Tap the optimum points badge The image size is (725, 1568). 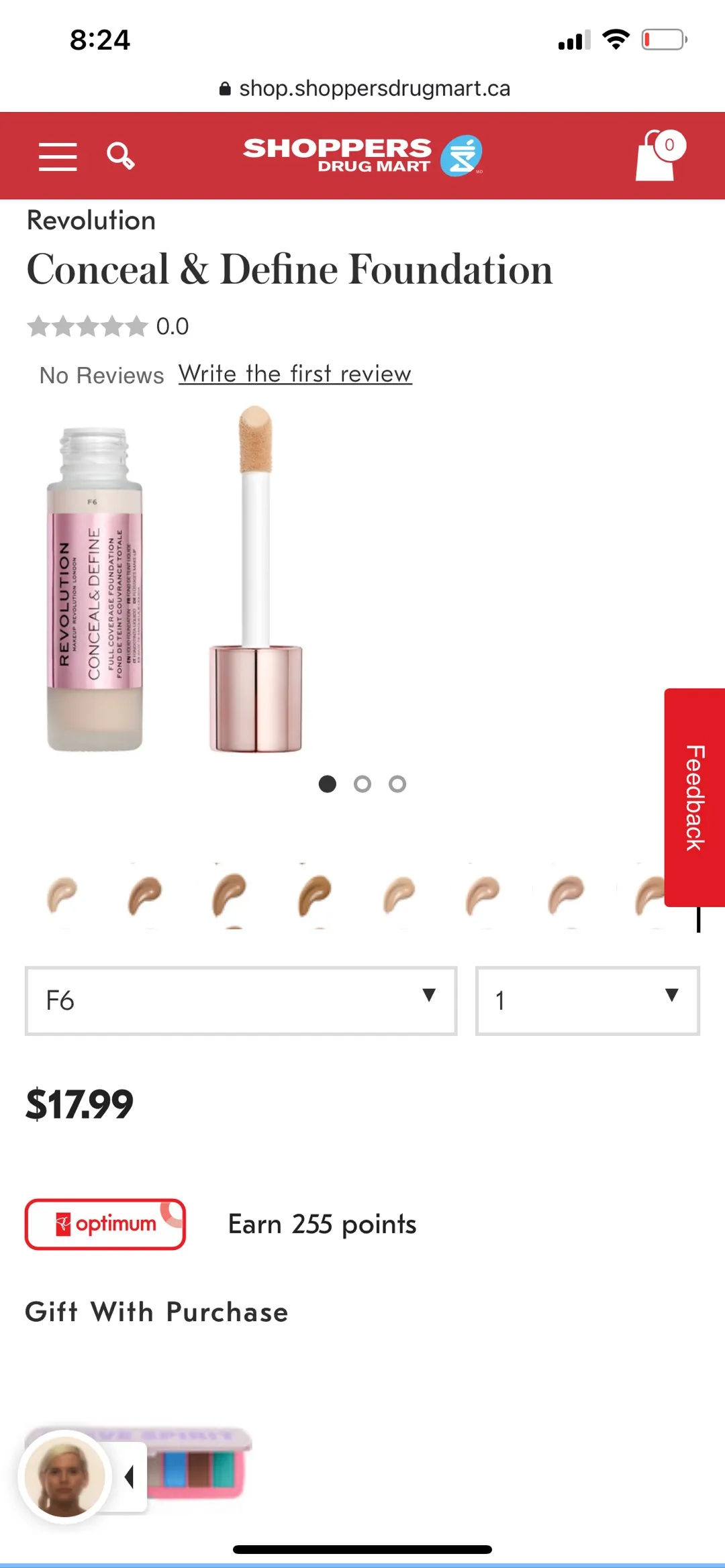point(105,1224)
